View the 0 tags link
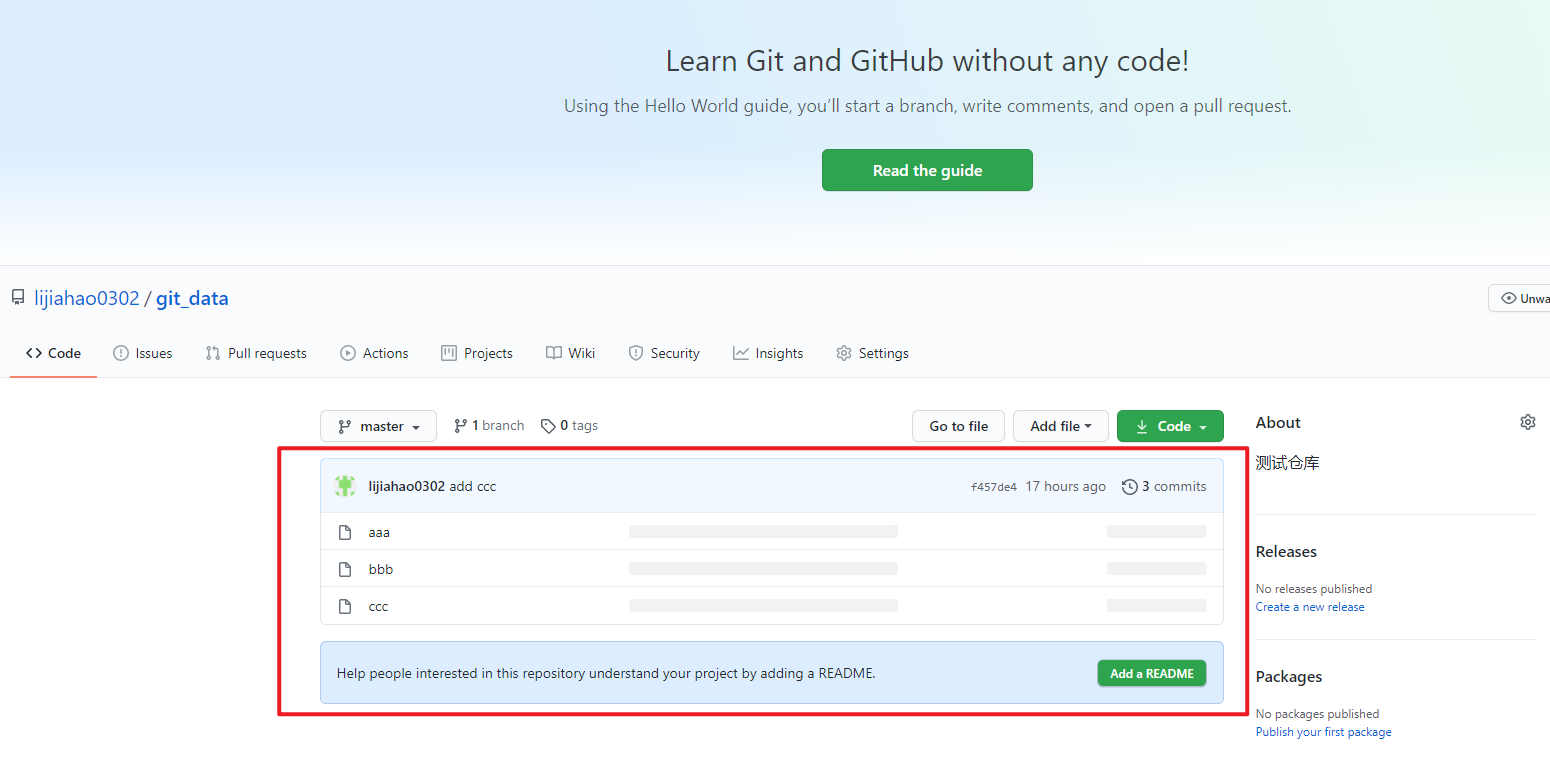 [x=569, y=426]
